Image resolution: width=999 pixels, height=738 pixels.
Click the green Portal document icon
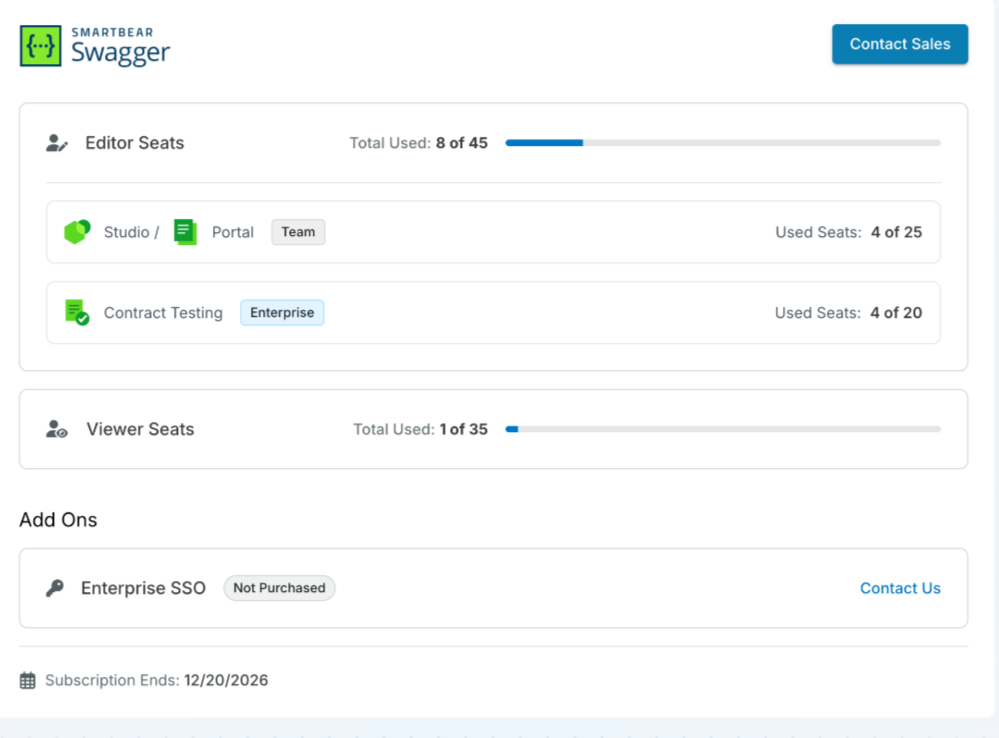coord(185,232)
